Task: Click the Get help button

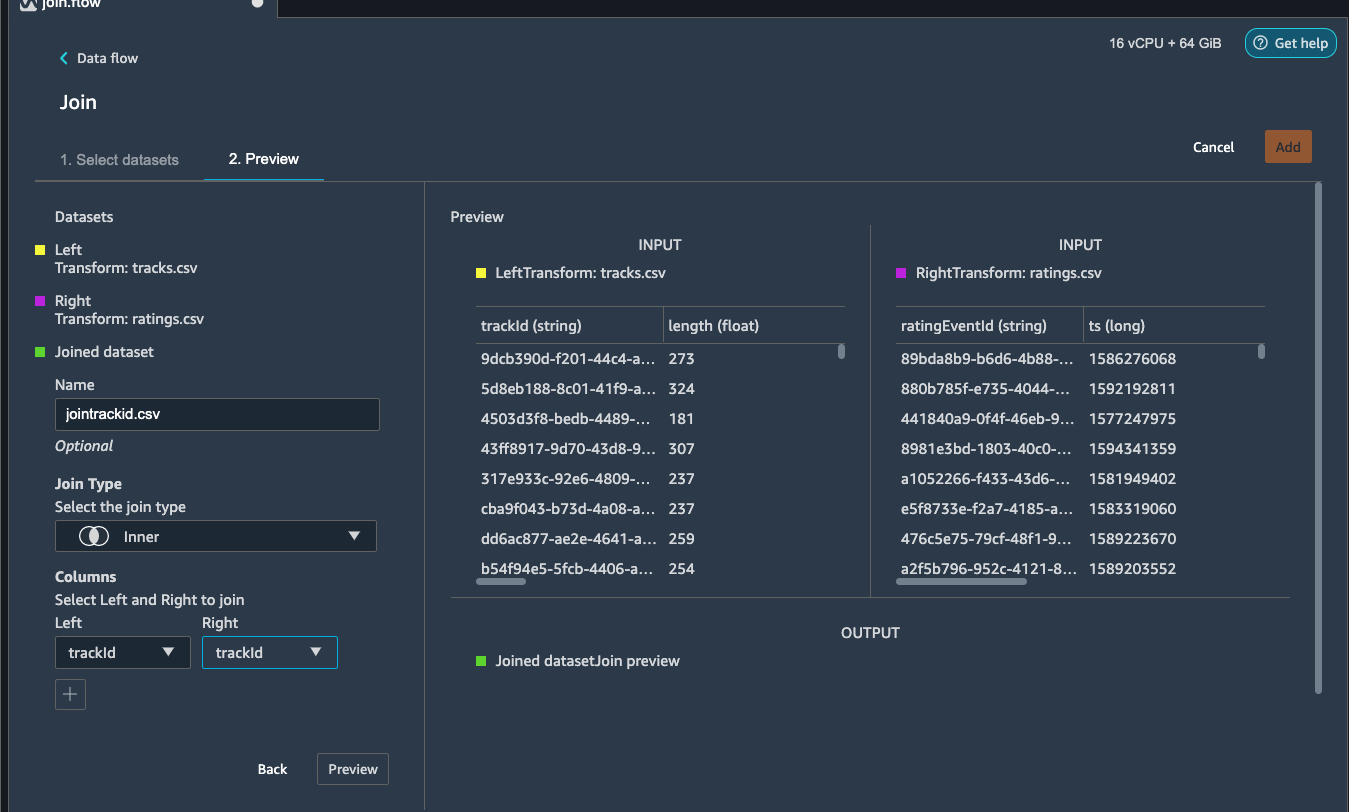Action: pos(1290,43)
